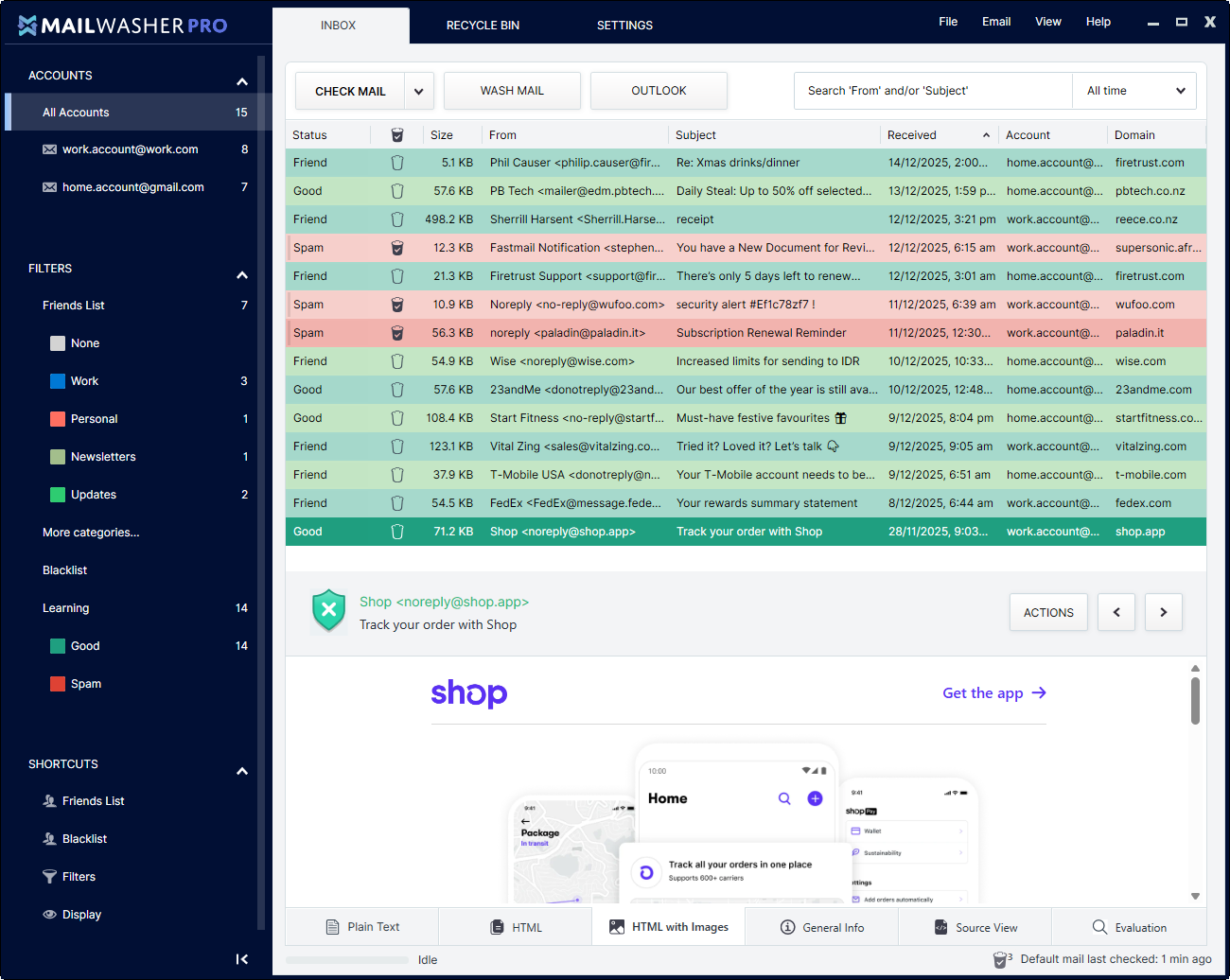Unmark delete bin on paladin.it spam email
Screen dimensions: 1230x980
pos(397,333)
